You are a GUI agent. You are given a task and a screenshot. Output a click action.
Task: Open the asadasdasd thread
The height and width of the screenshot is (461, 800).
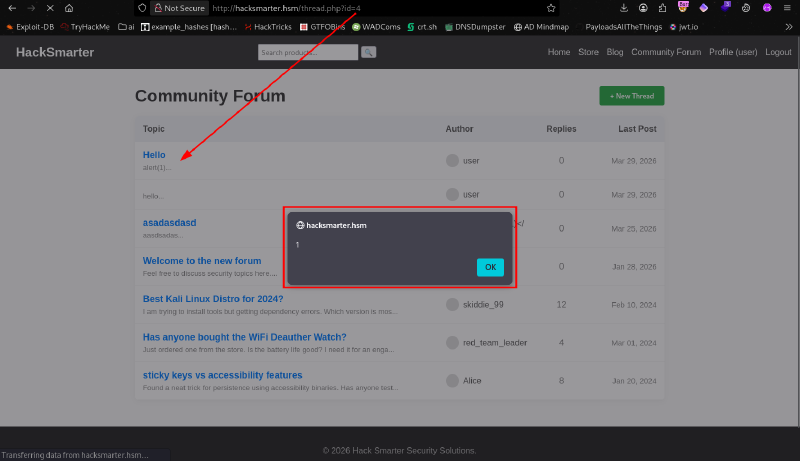pos(169,222)
